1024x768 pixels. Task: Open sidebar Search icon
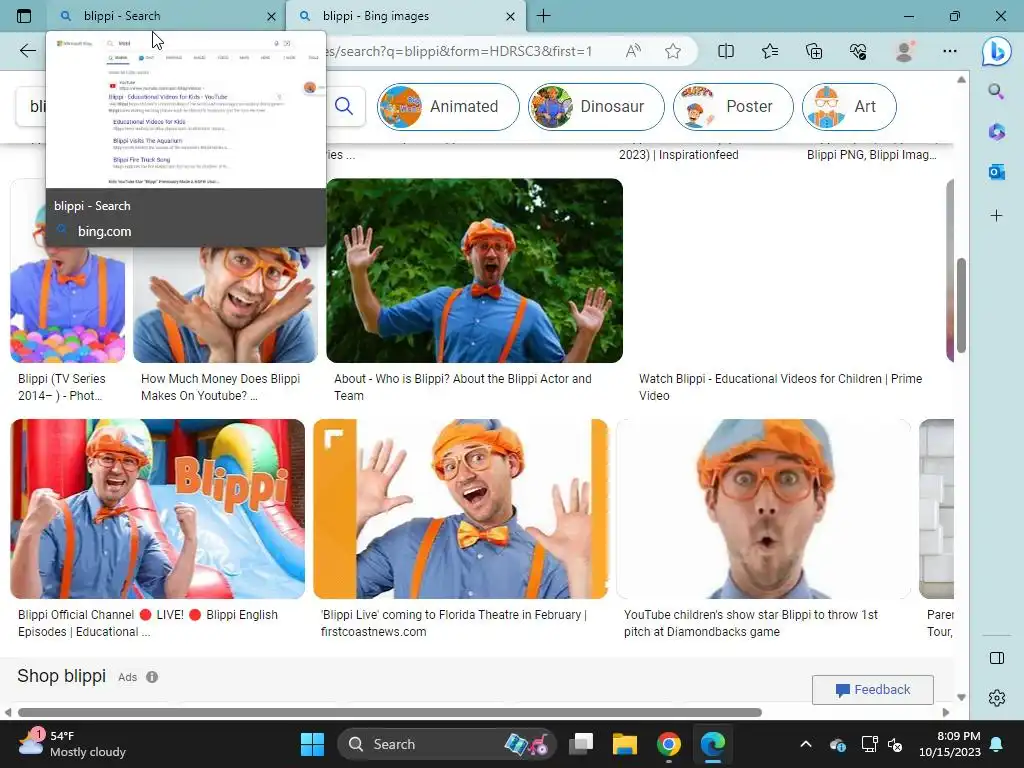pos(996,91)
